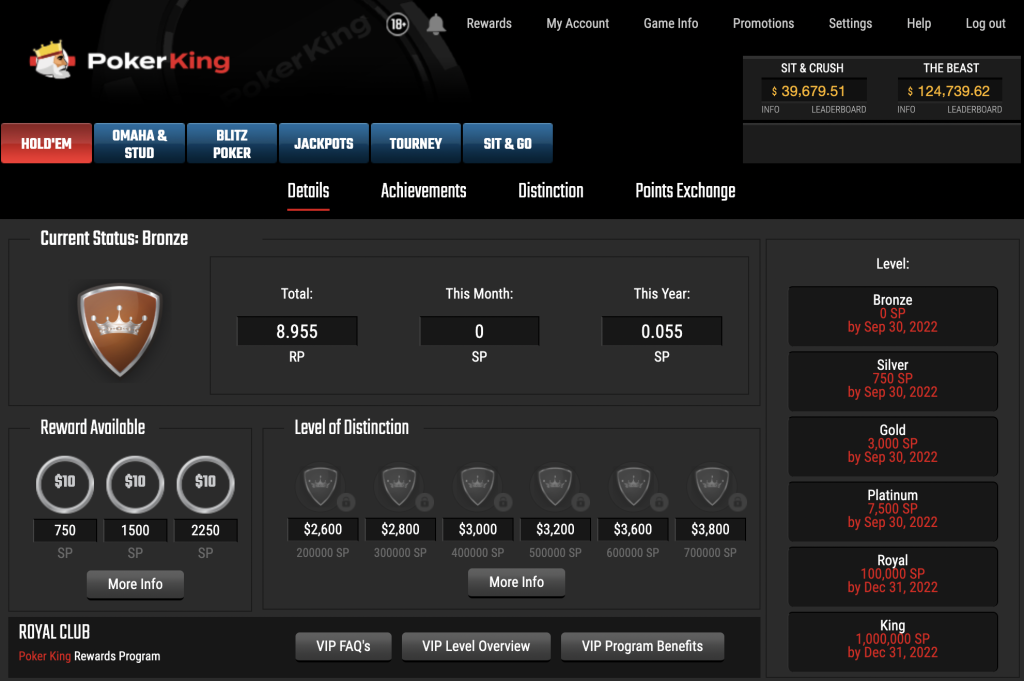Select the $10 reward chip for 1500 SP
The width and height of the screenshot is (1024, 681).
tap(135, 484)
